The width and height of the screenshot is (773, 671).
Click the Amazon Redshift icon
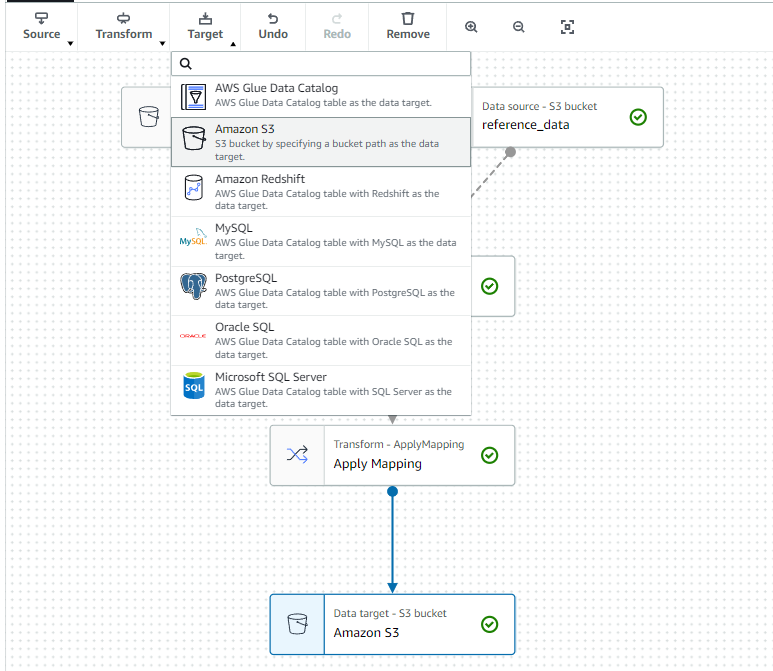[194, 187]
